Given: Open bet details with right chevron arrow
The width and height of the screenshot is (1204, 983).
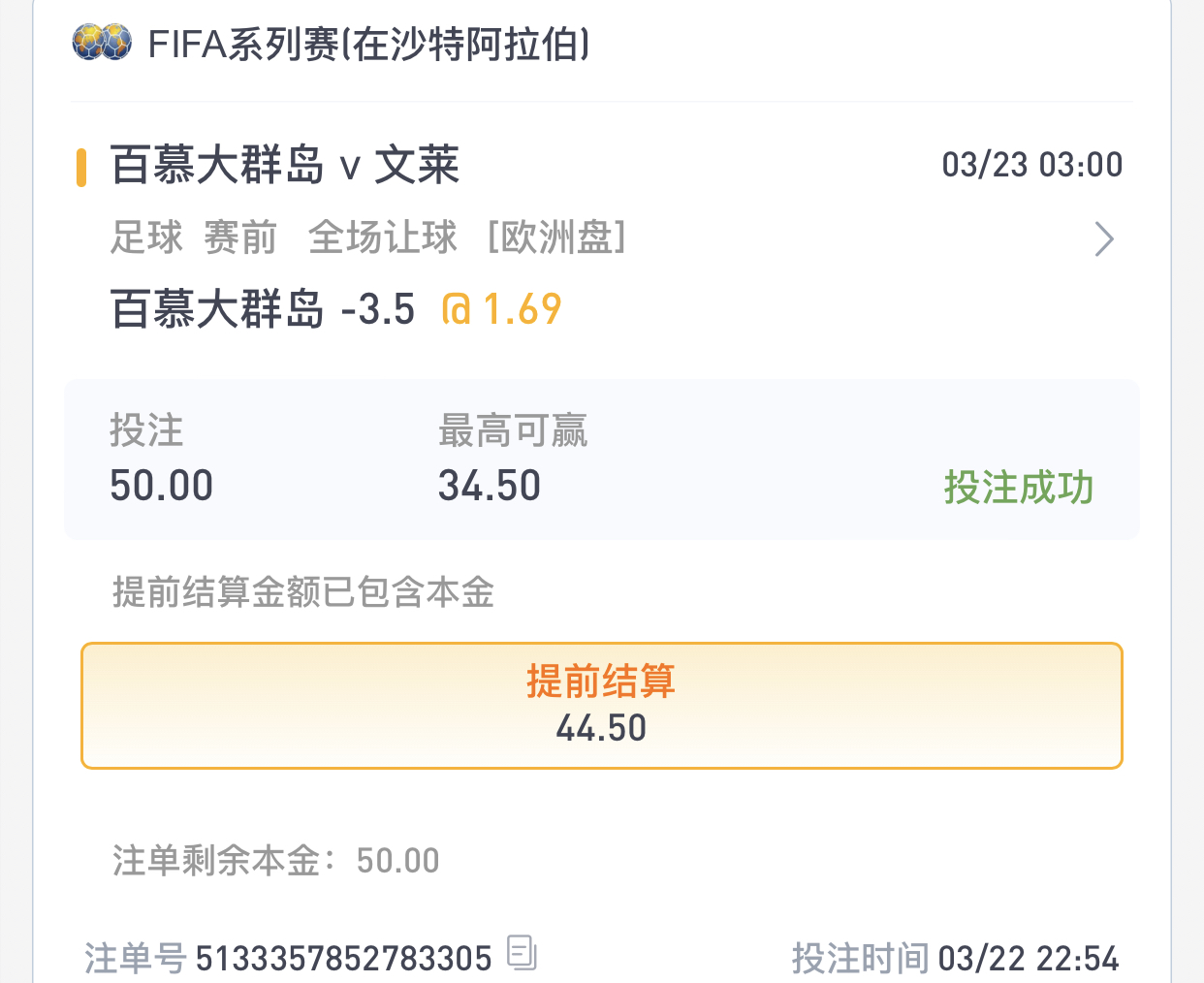Looking at the screenshot, I should click(1104, 239).
